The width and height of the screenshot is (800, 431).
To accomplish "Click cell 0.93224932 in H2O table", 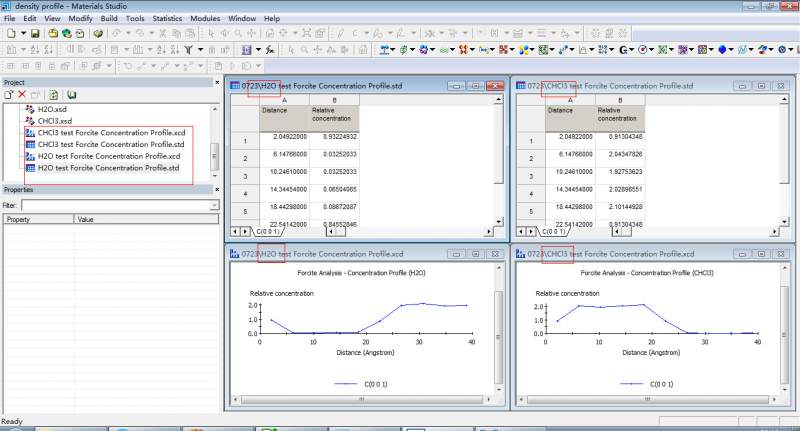I will (x=334, y=141).
